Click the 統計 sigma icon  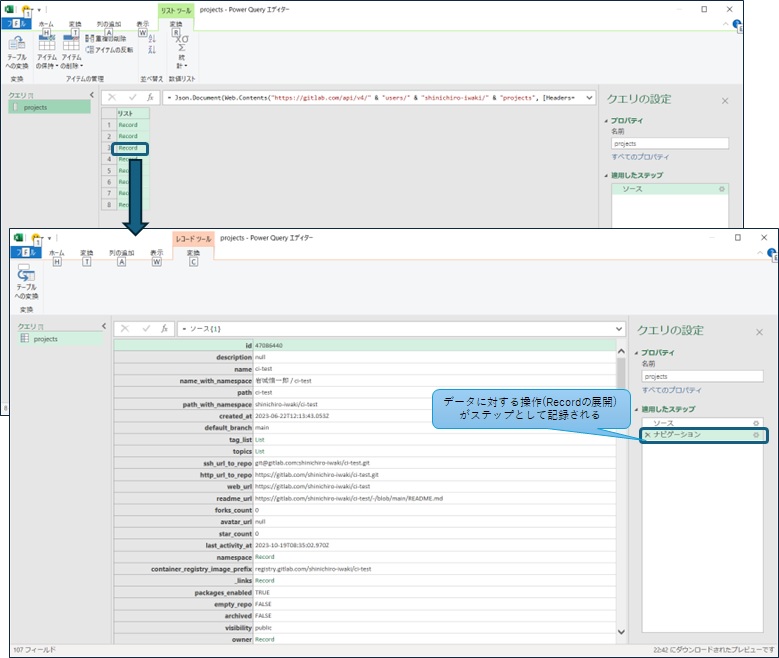[181, 50]
